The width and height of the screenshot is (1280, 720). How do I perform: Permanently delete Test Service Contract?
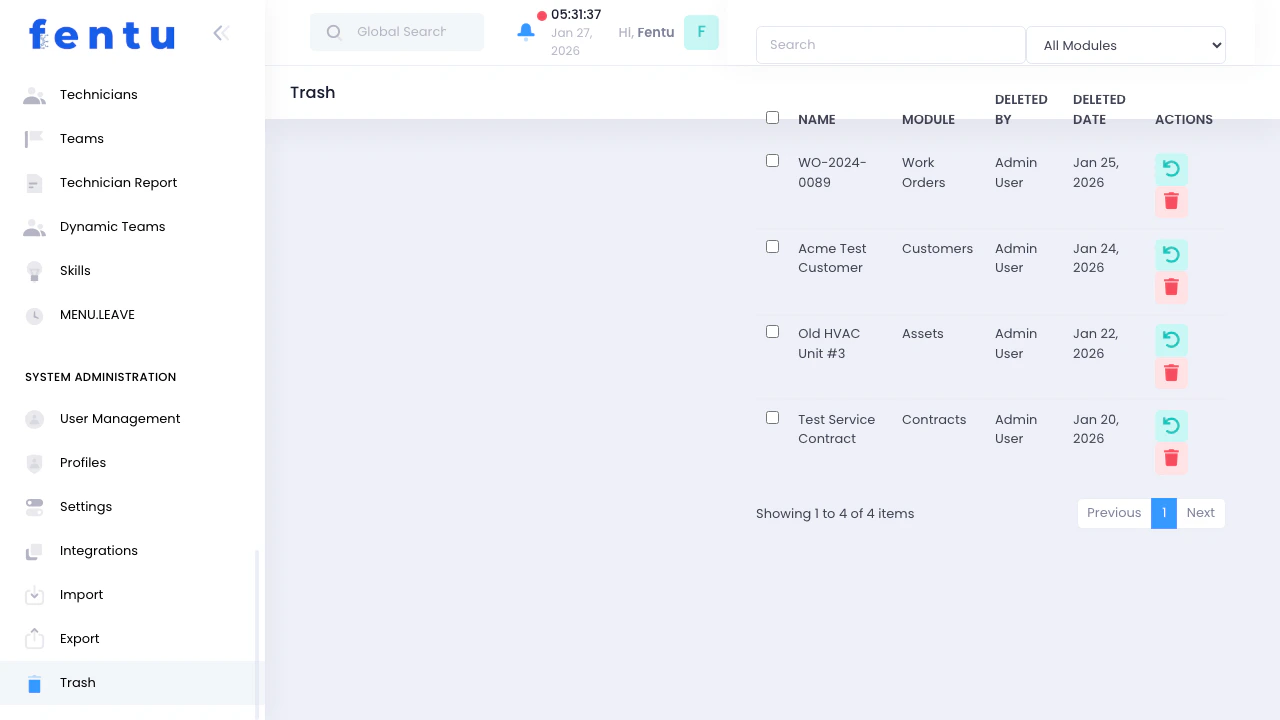tap(1171, 459)
